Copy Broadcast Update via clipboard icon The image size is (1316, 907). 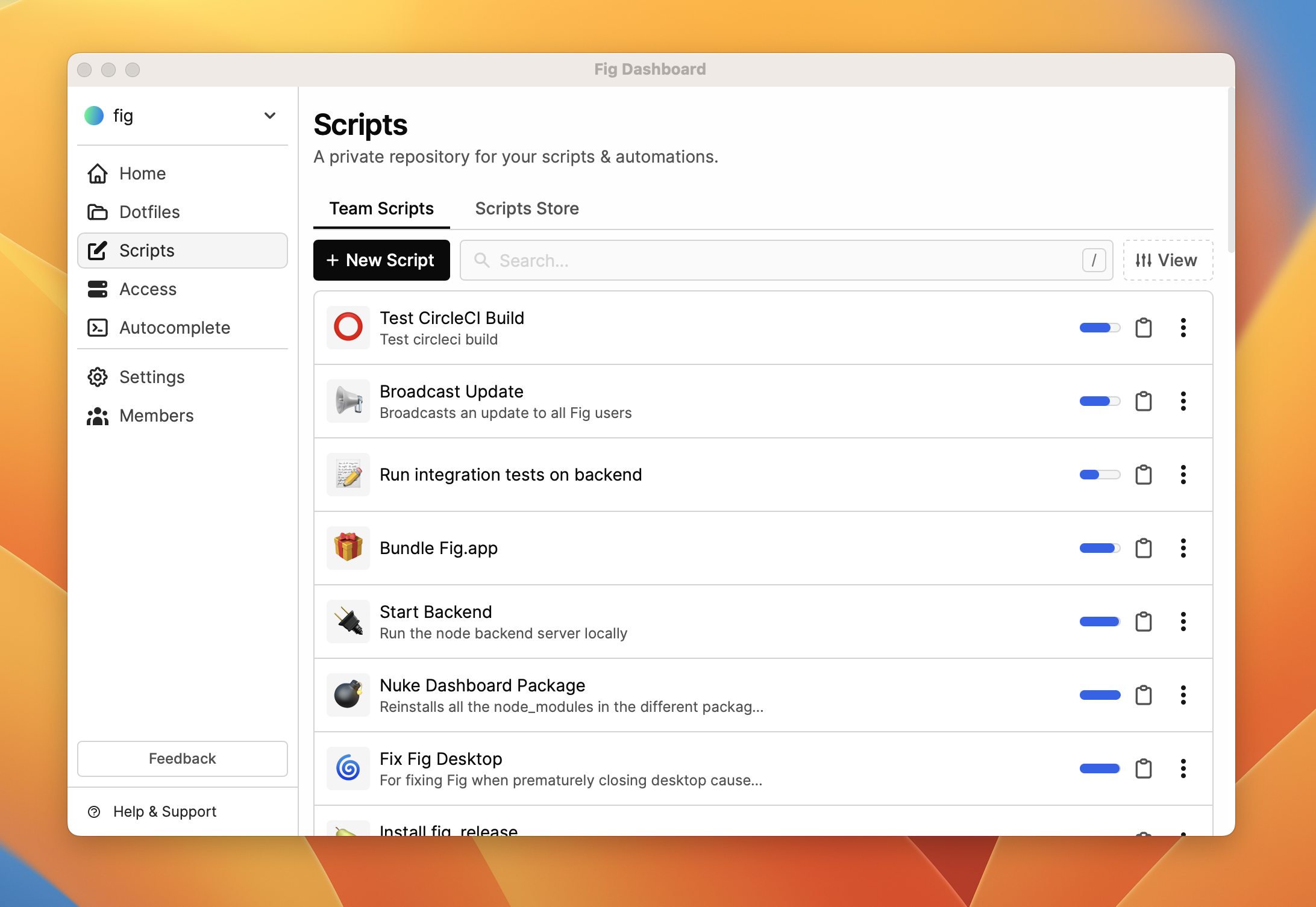[x=1144, y=401]
